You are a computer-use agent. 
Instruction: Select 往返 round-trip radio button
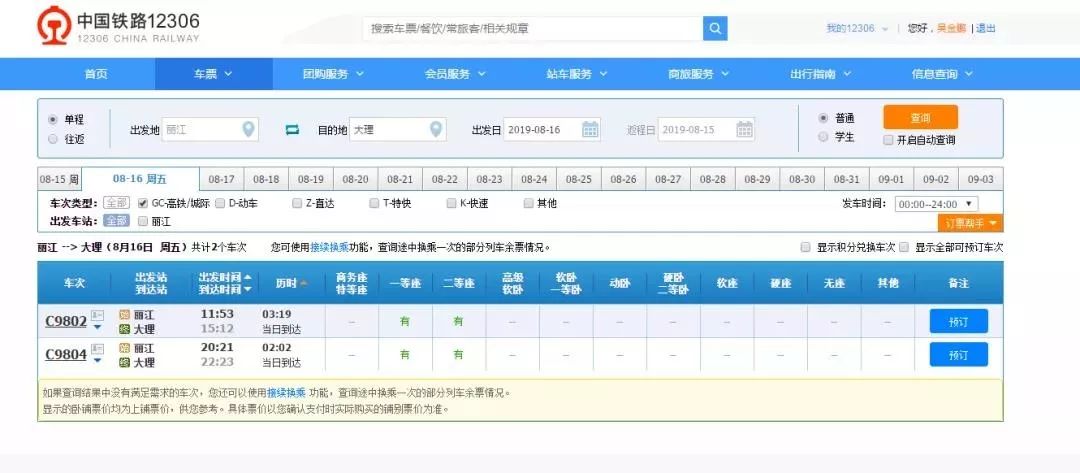point(53,139)
